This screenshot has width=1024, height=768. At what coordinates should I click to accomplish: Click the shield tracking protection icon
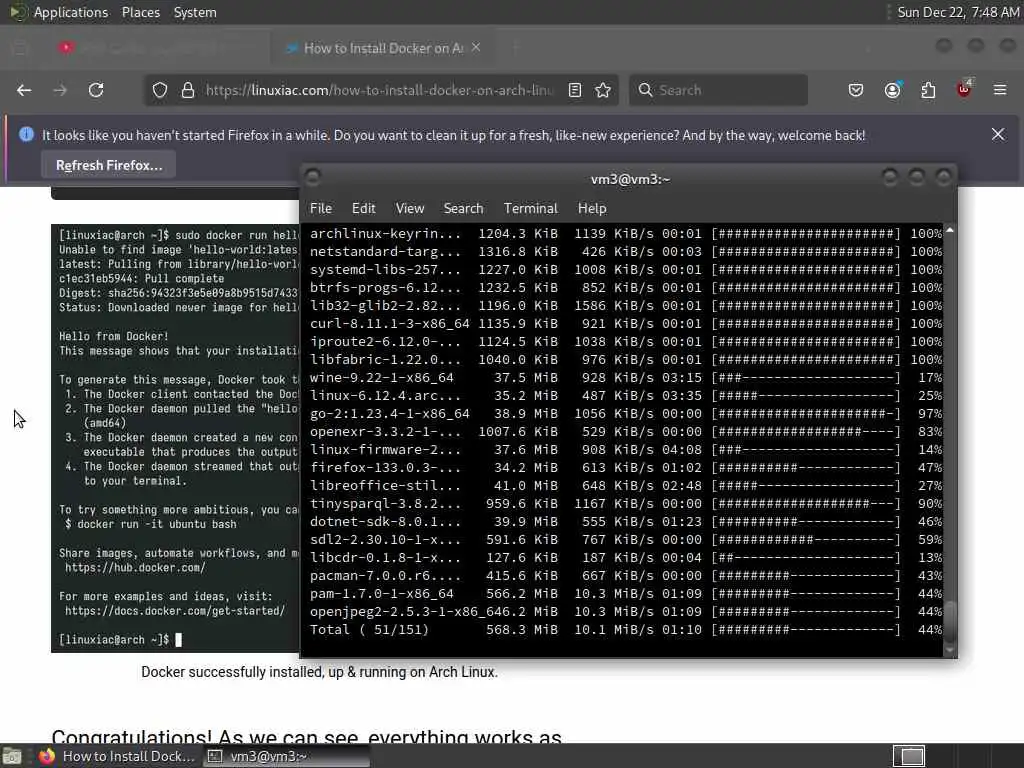click(160, 90)
